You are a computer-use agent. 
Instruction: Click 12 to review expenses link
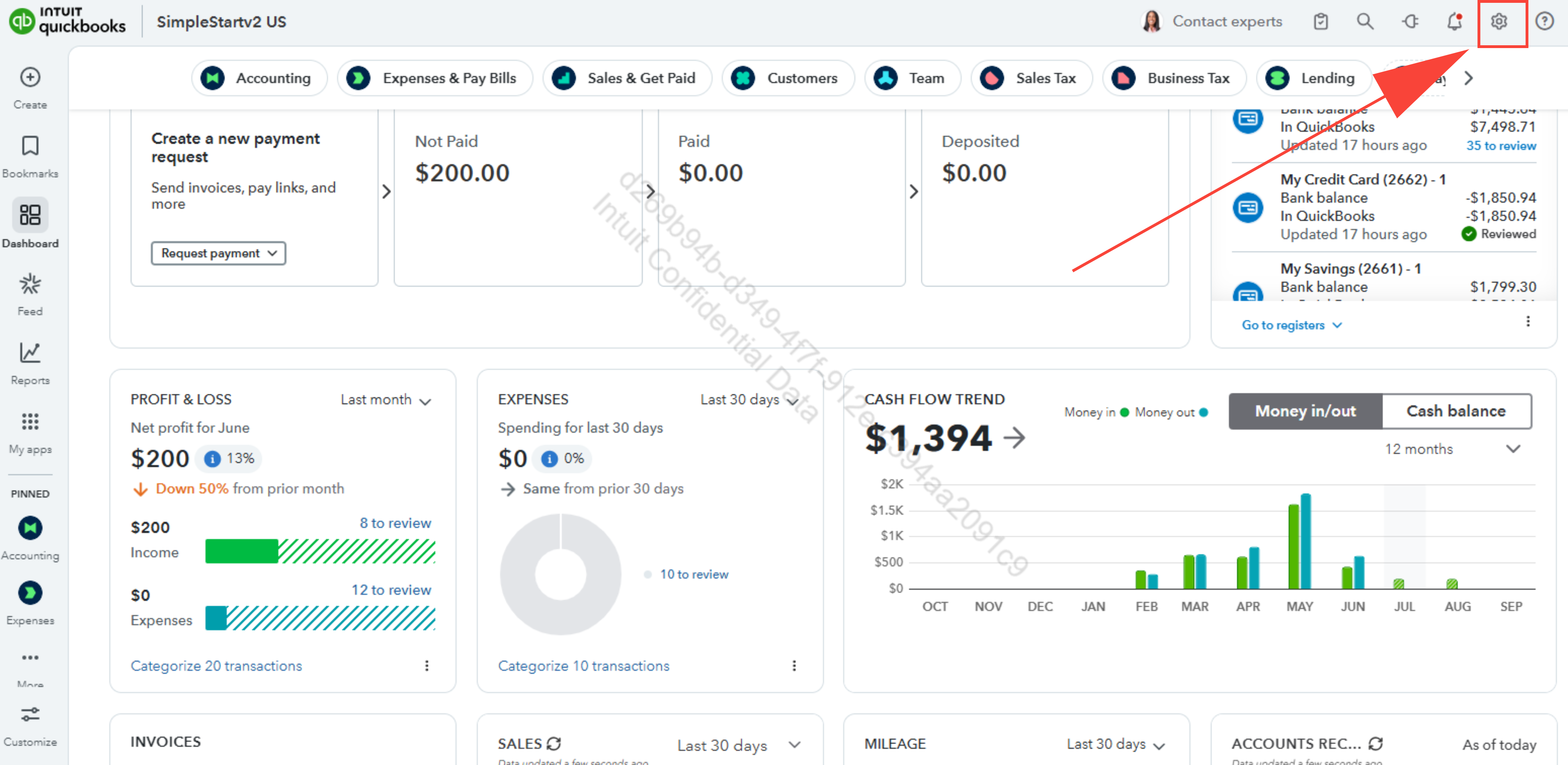click(x=391, y=590)
